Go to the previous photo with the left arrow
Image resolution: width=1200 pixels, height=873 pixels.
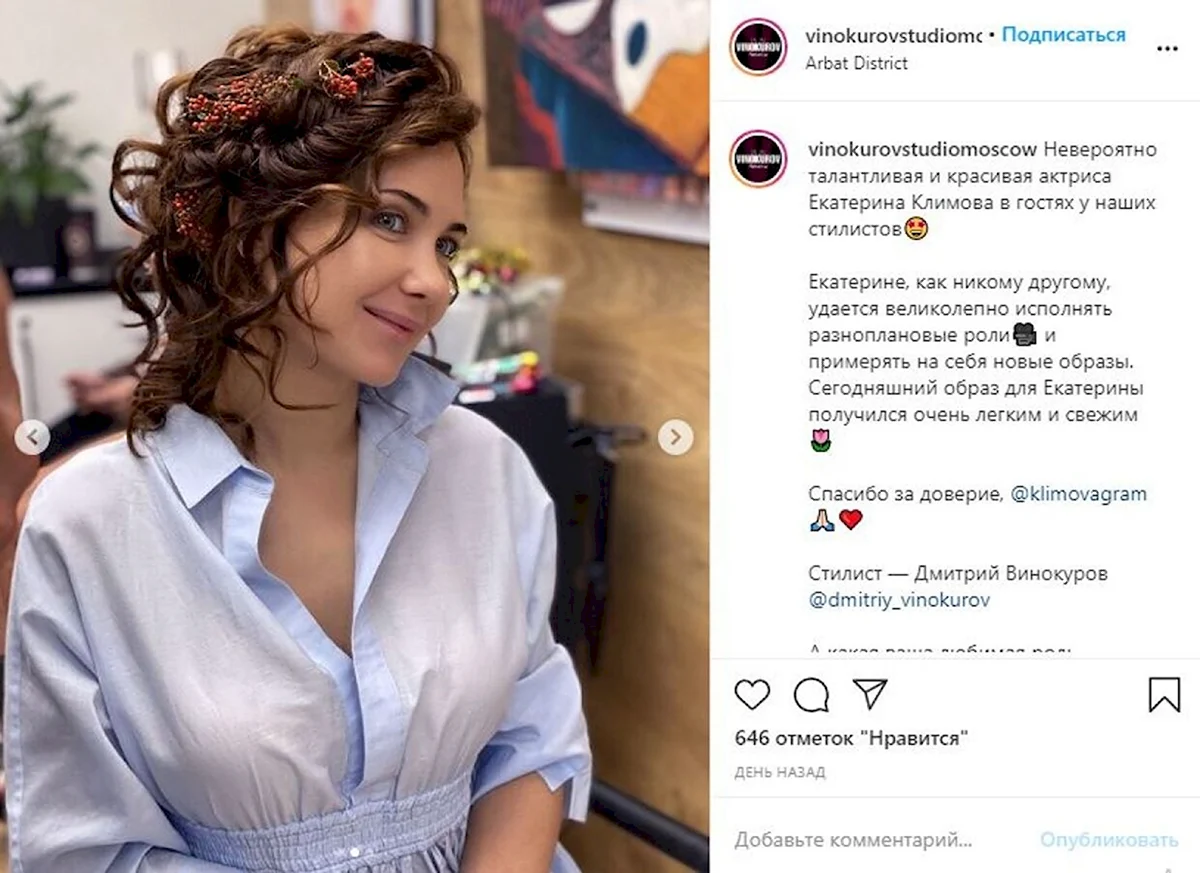(32, 437)
